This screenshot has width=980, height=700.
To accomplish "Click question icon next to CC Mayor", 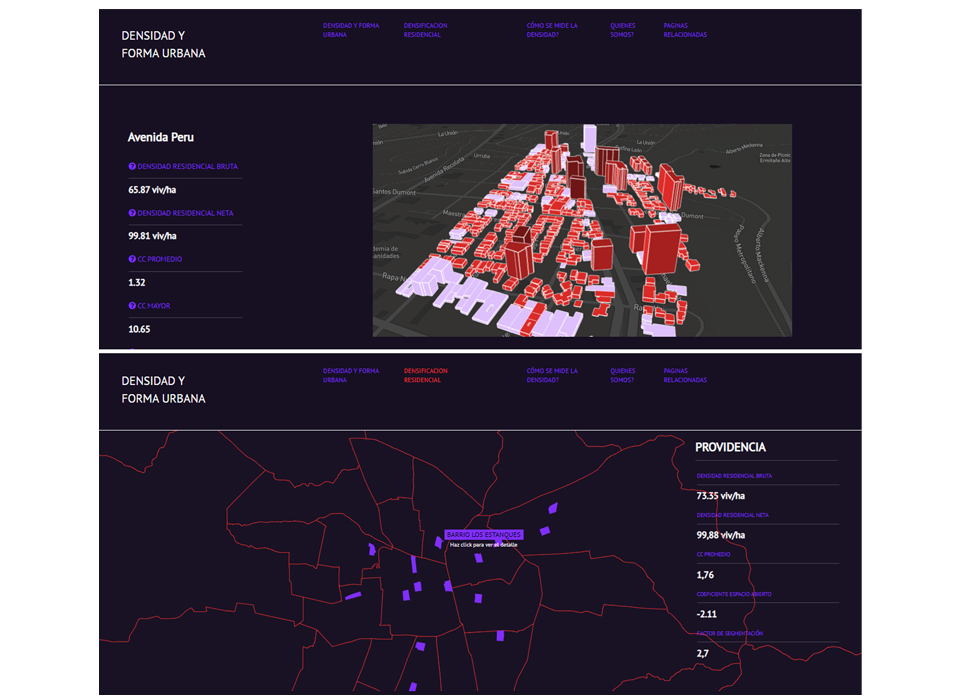I will click(132, 306).
